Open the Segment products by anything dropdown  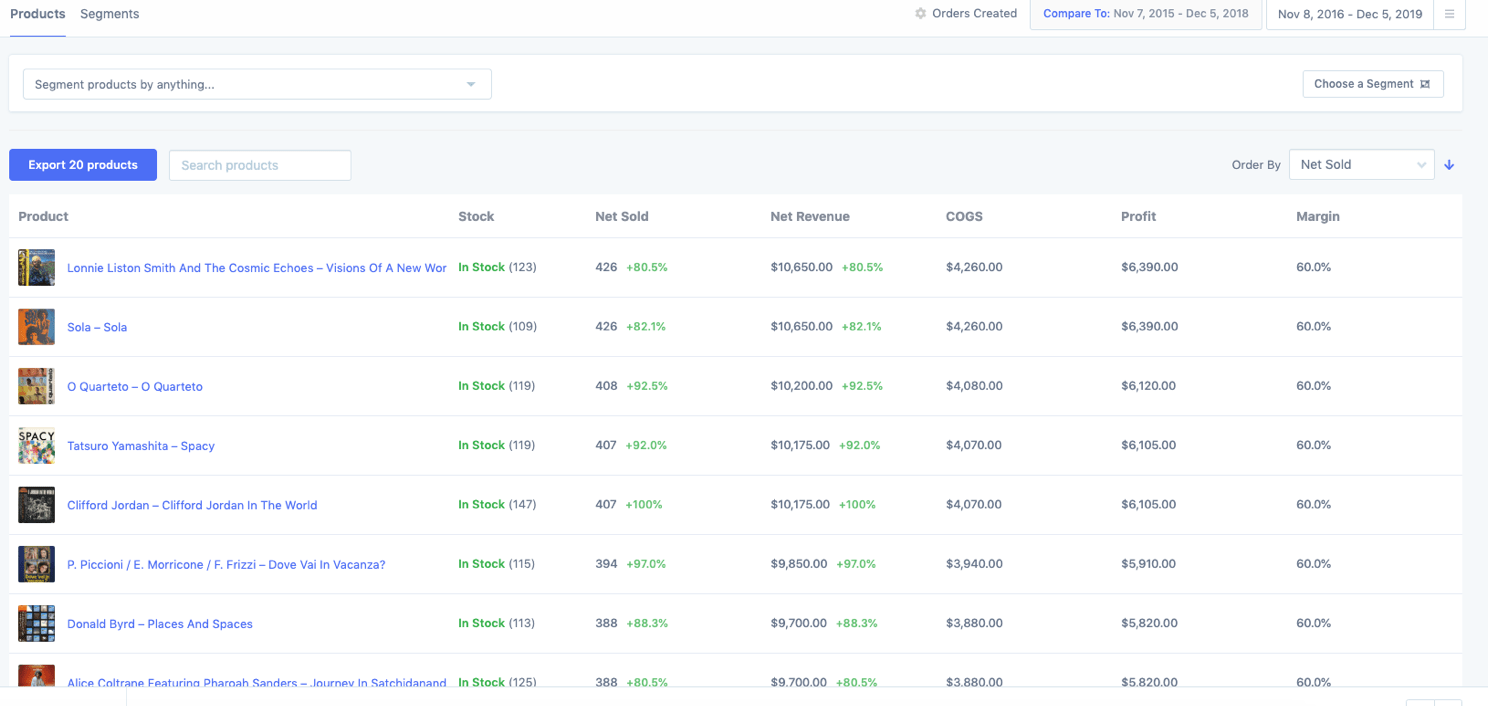pyautogui.click(x=257, y=84)
